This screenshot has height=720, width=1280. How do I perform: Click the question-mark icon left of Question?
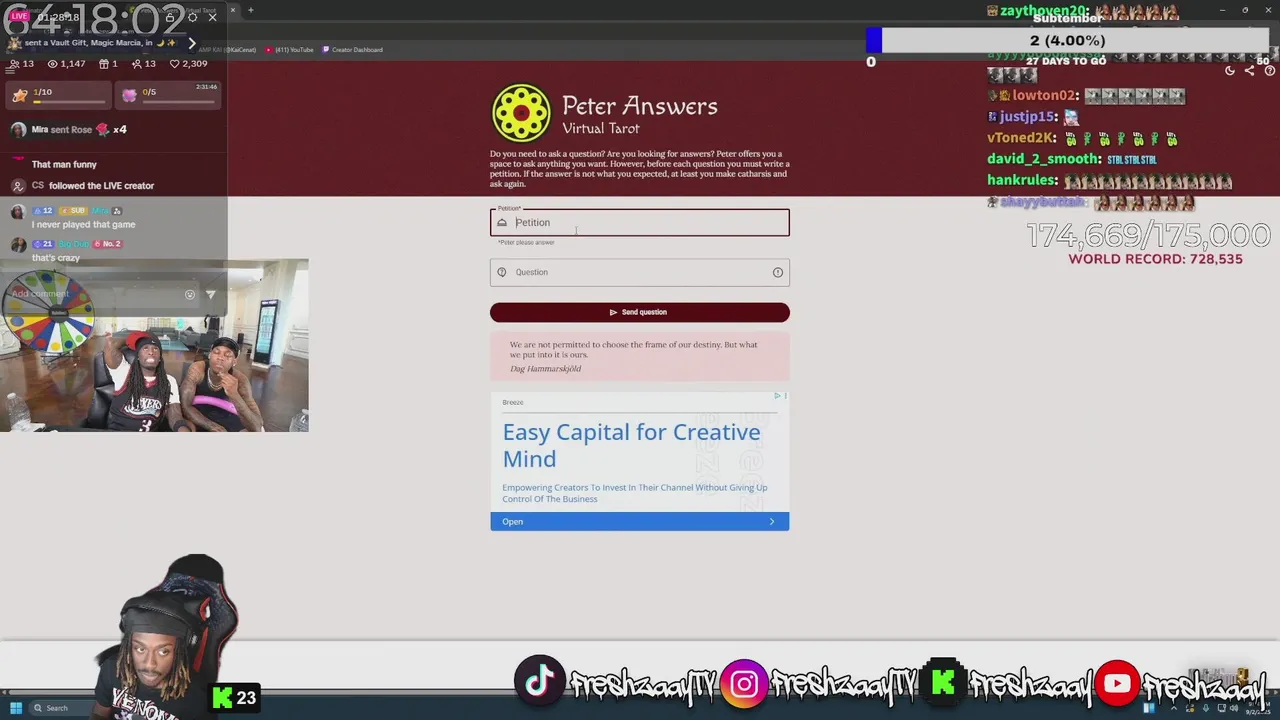(502, 272)
